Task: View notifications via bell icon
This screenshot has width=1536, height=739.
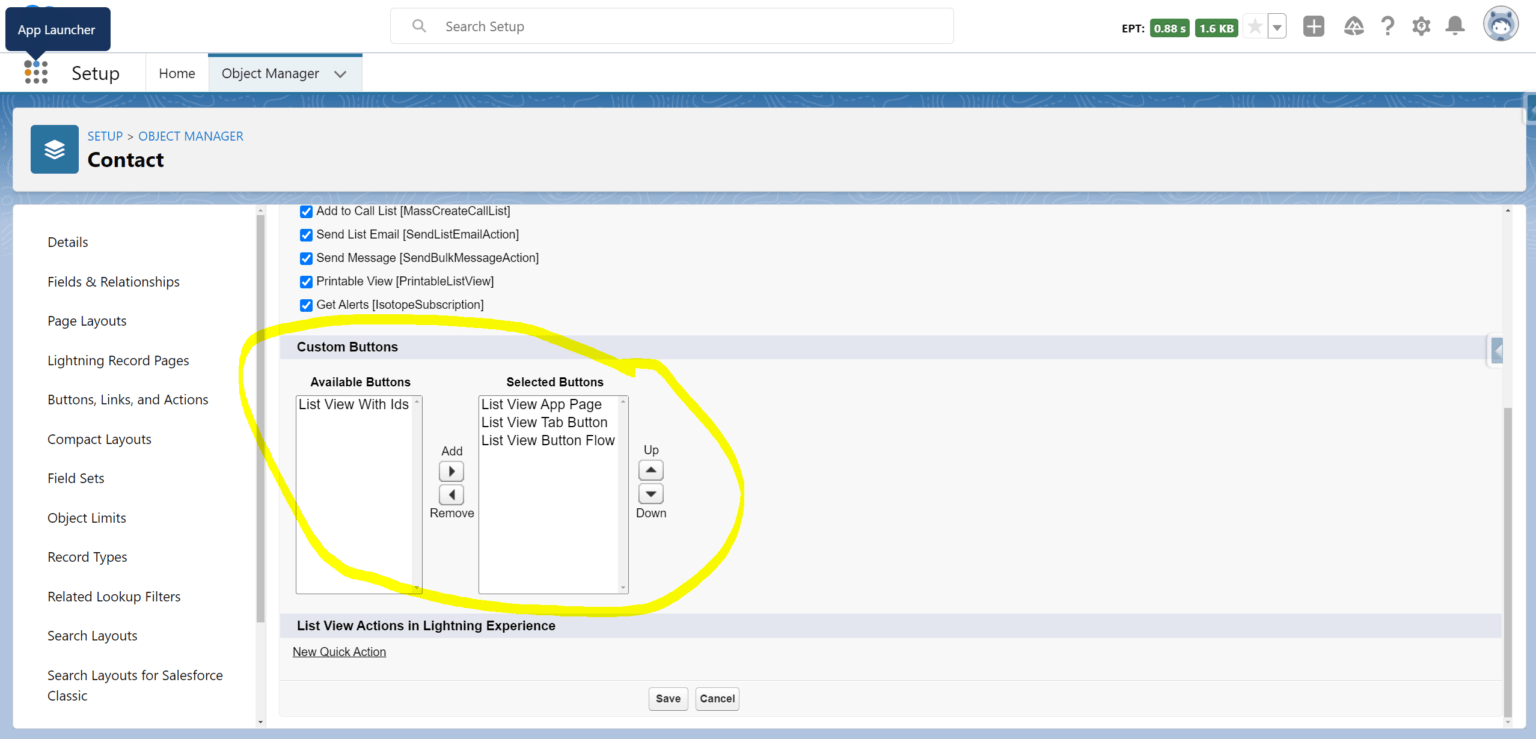Action: click(1455, 26)
